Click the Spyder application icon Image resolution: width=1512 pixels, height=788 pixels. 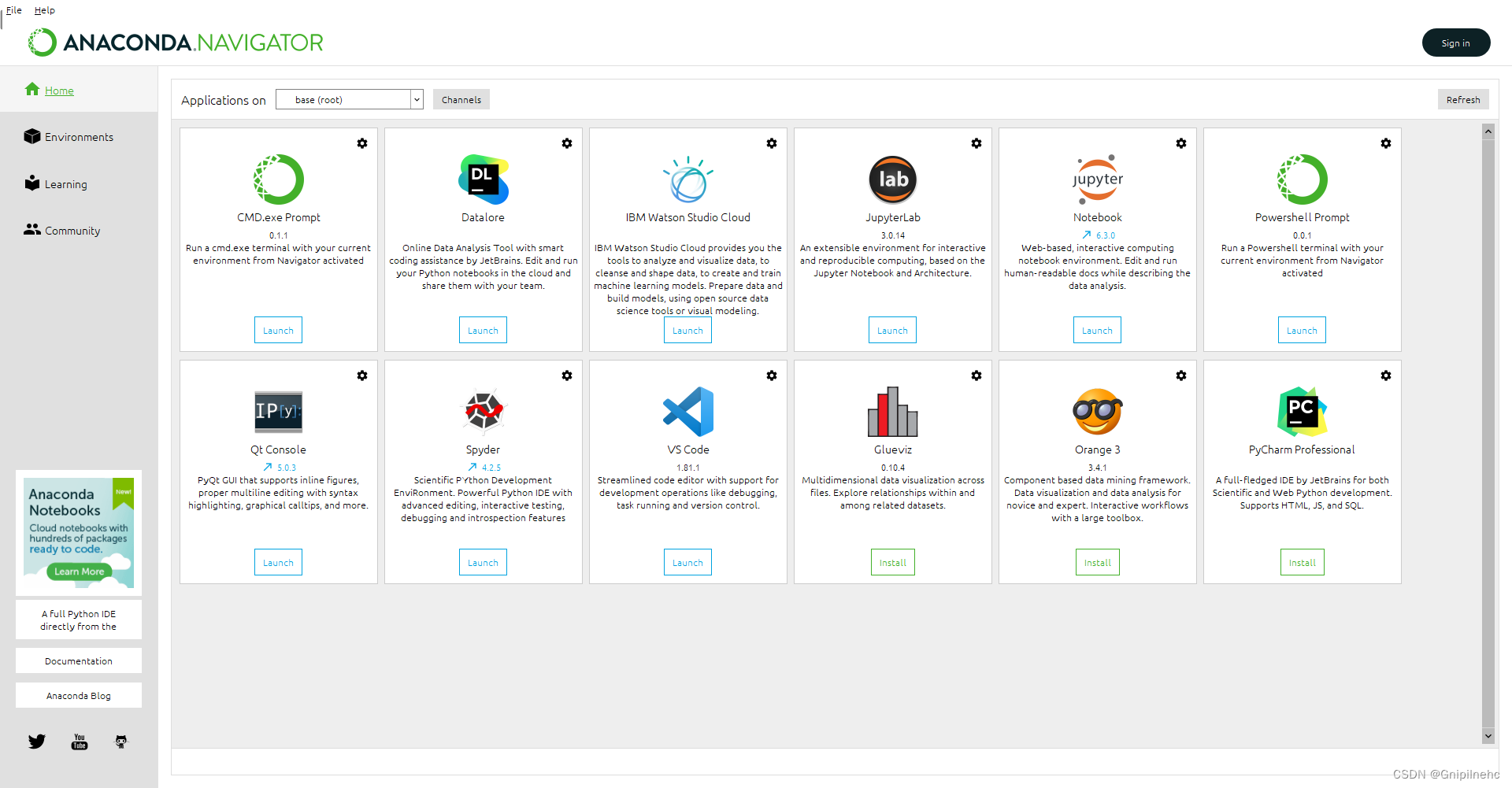coord(484,412)
